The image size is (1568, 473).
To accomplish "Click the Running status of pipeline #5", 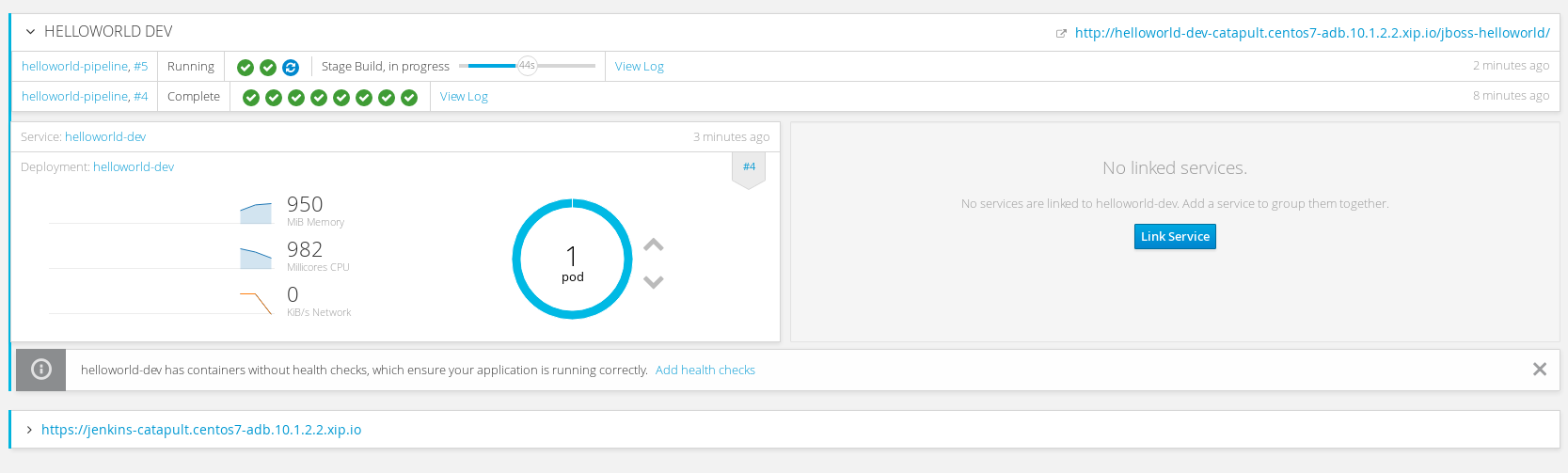I will coord(191,67).
